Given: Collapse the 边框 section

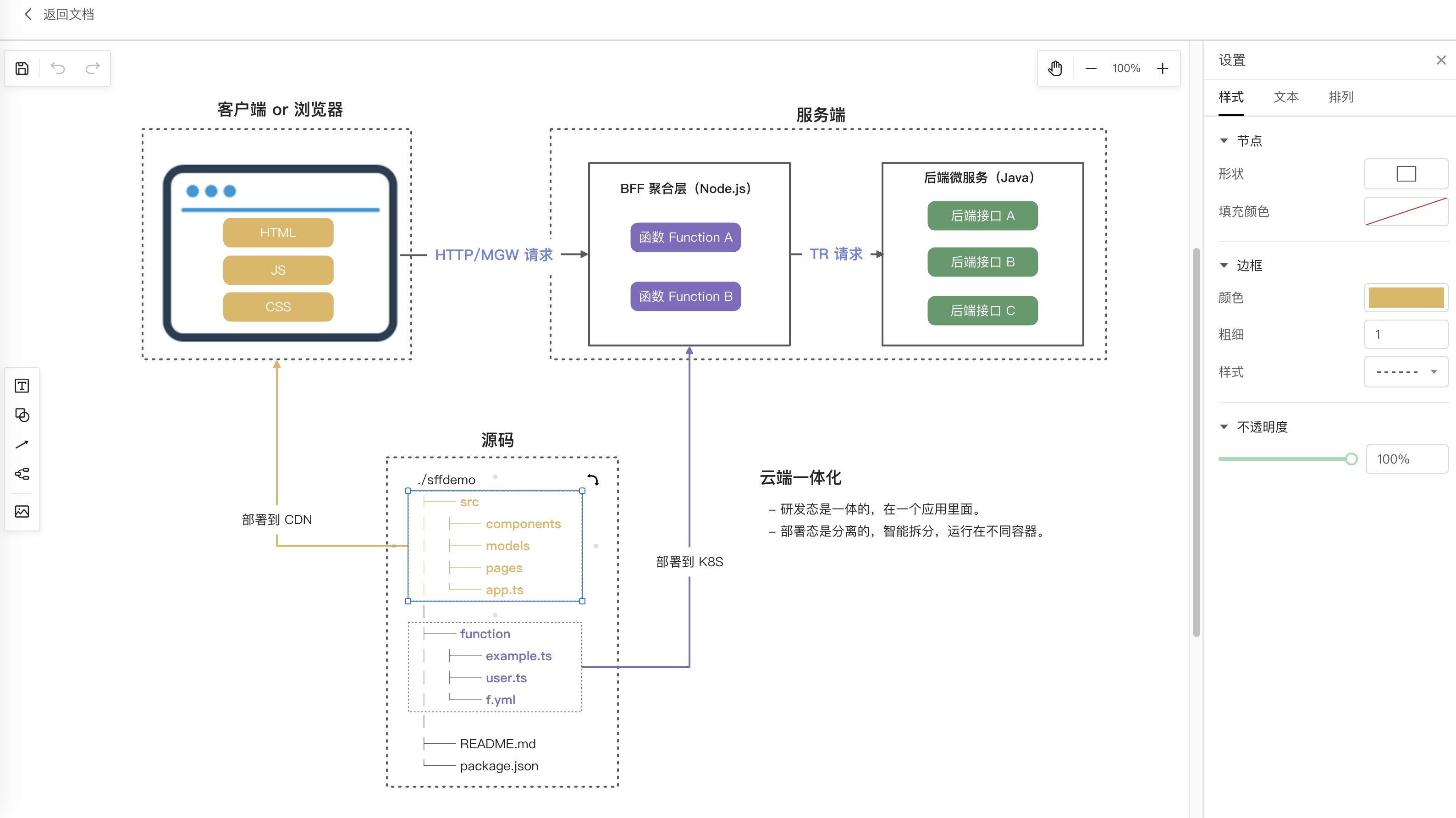Looking at the screenshot, I should point(1224,265).
